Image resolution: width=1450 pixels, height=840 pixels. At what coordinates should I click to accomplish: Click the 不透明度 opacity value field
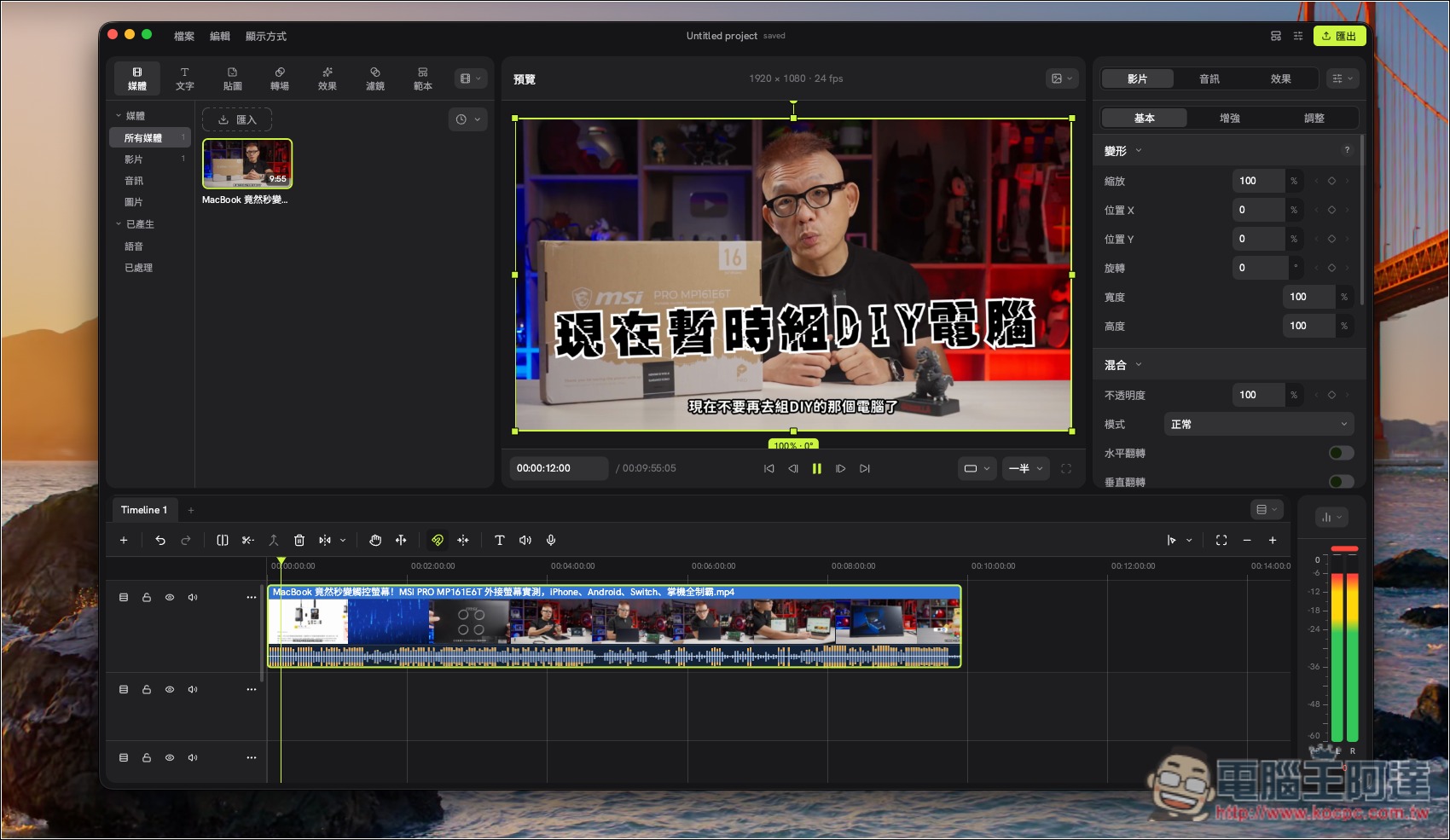coord(1258,395)
